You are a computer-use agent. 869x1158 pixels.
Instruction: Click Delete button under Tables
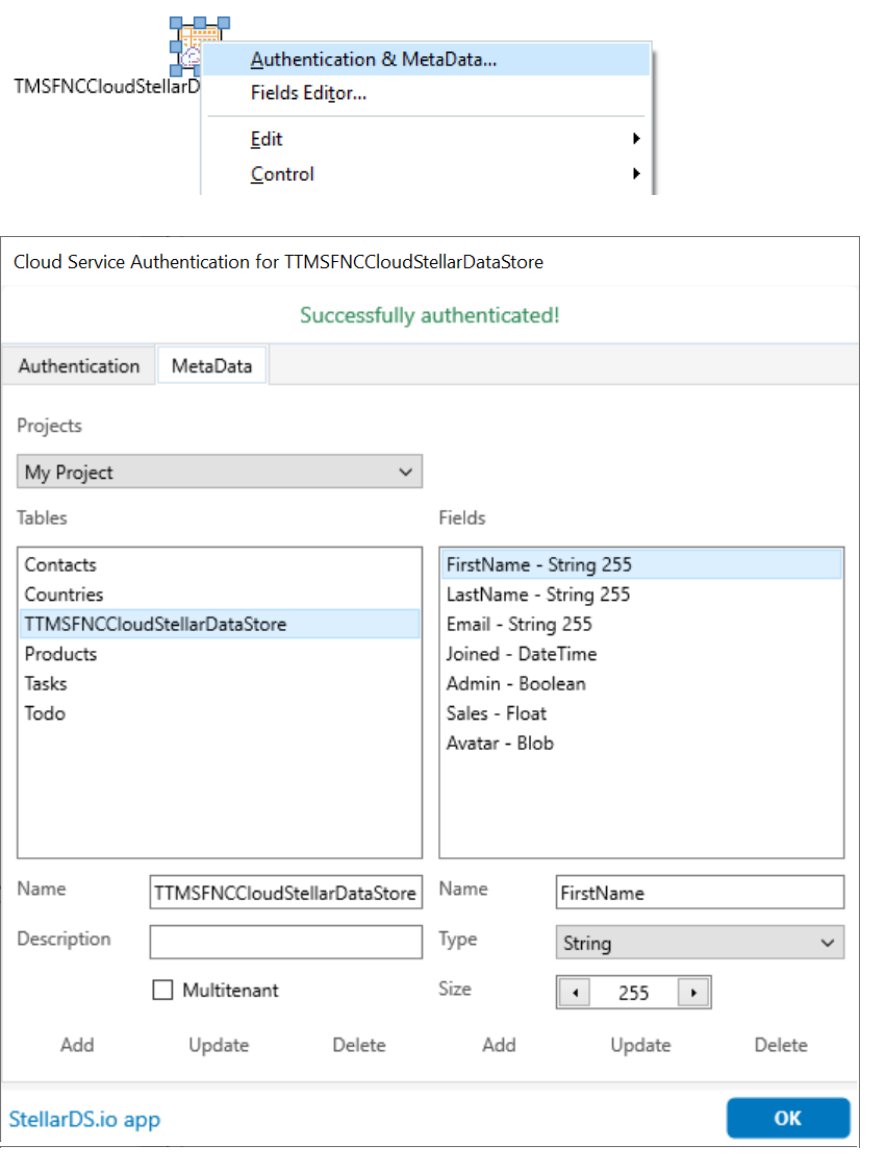(x=359, y=1044)
